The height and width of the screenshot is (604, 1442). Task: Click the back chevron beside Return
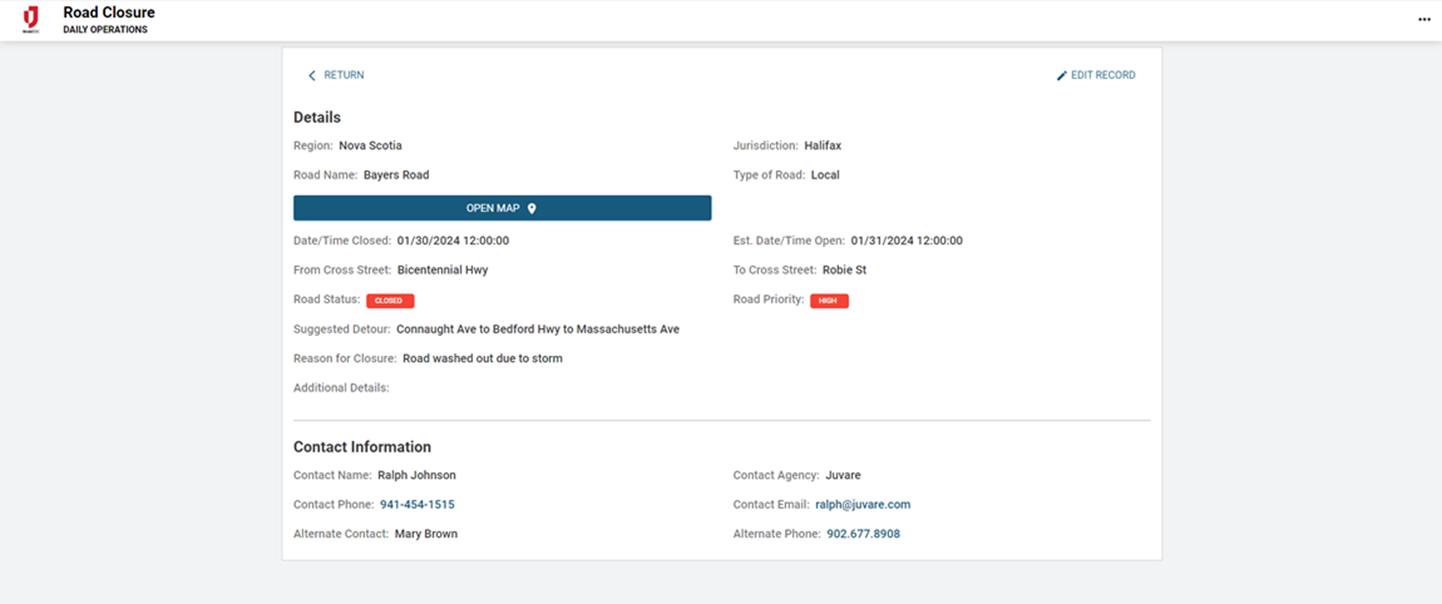click(312, 76)
